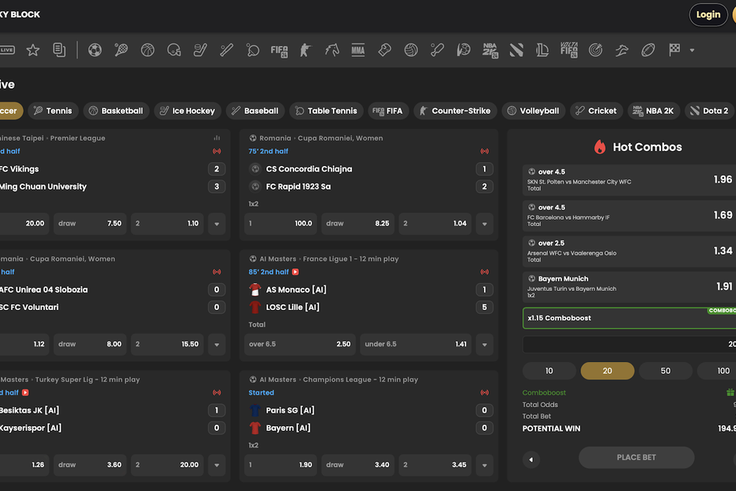Viewport: 736px width, 491px height.
Task: Select the Darts target icon
Action: 596,50
